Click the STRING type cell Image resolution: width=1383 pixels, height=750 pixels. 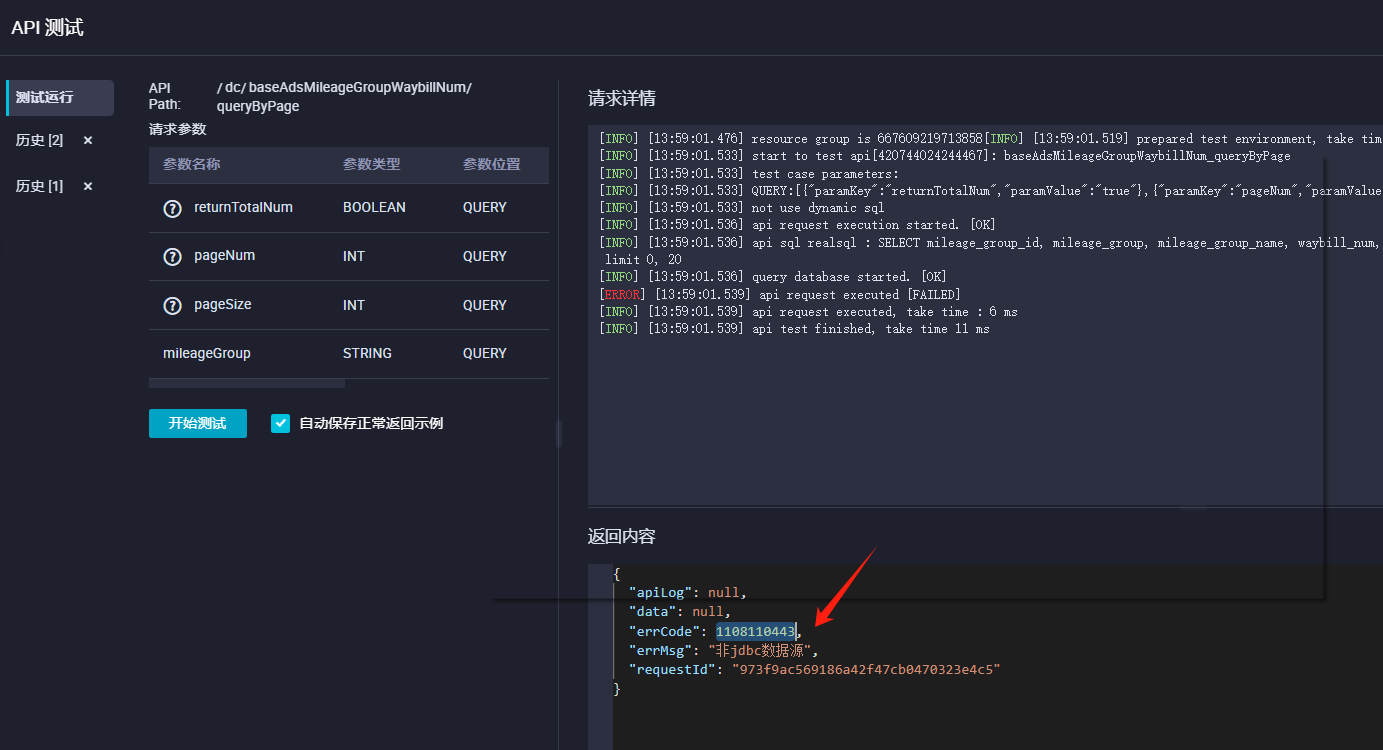367,353
